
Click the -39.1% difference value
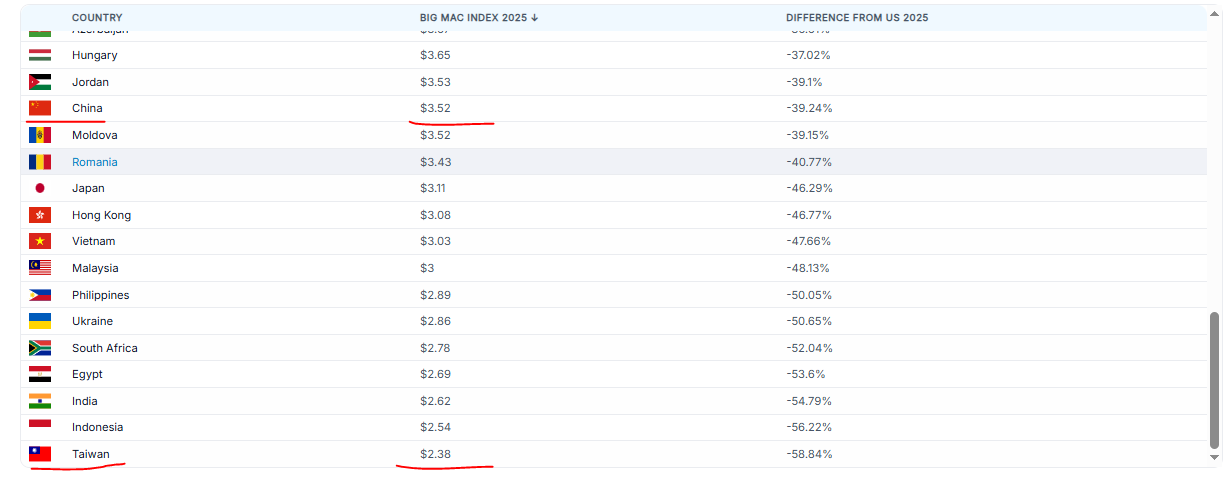tap(804, 82)
